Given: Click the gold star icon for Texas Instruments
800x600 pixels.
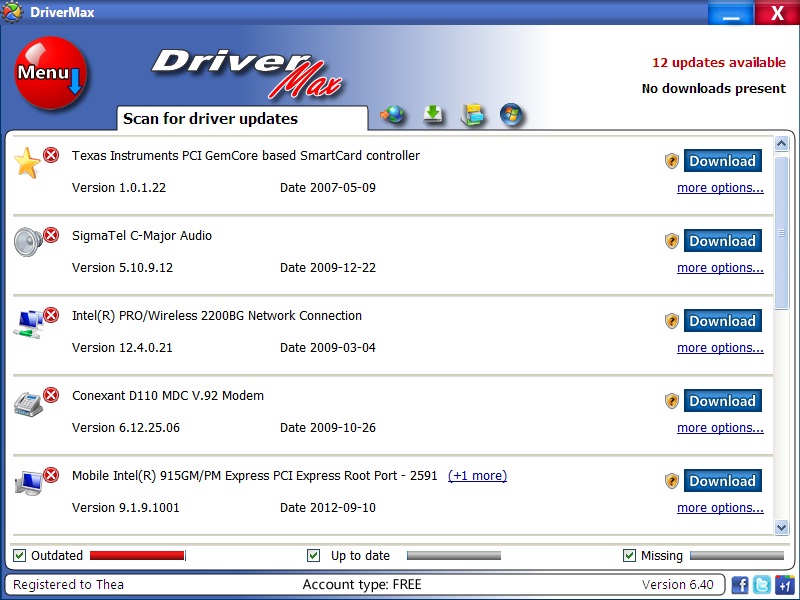Looking at the screenshot, I should [x=27, y=163].
